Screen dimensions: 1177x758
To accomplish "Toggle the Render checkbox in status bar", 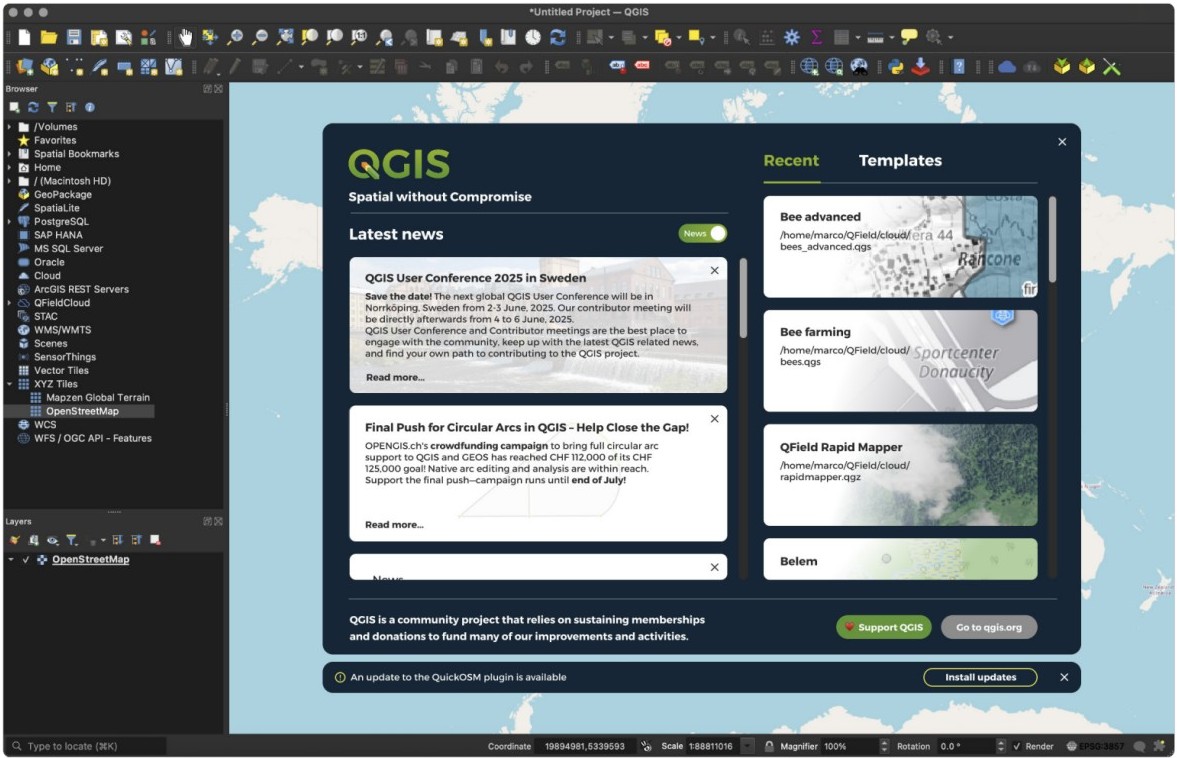I will tap(1017, 746).
